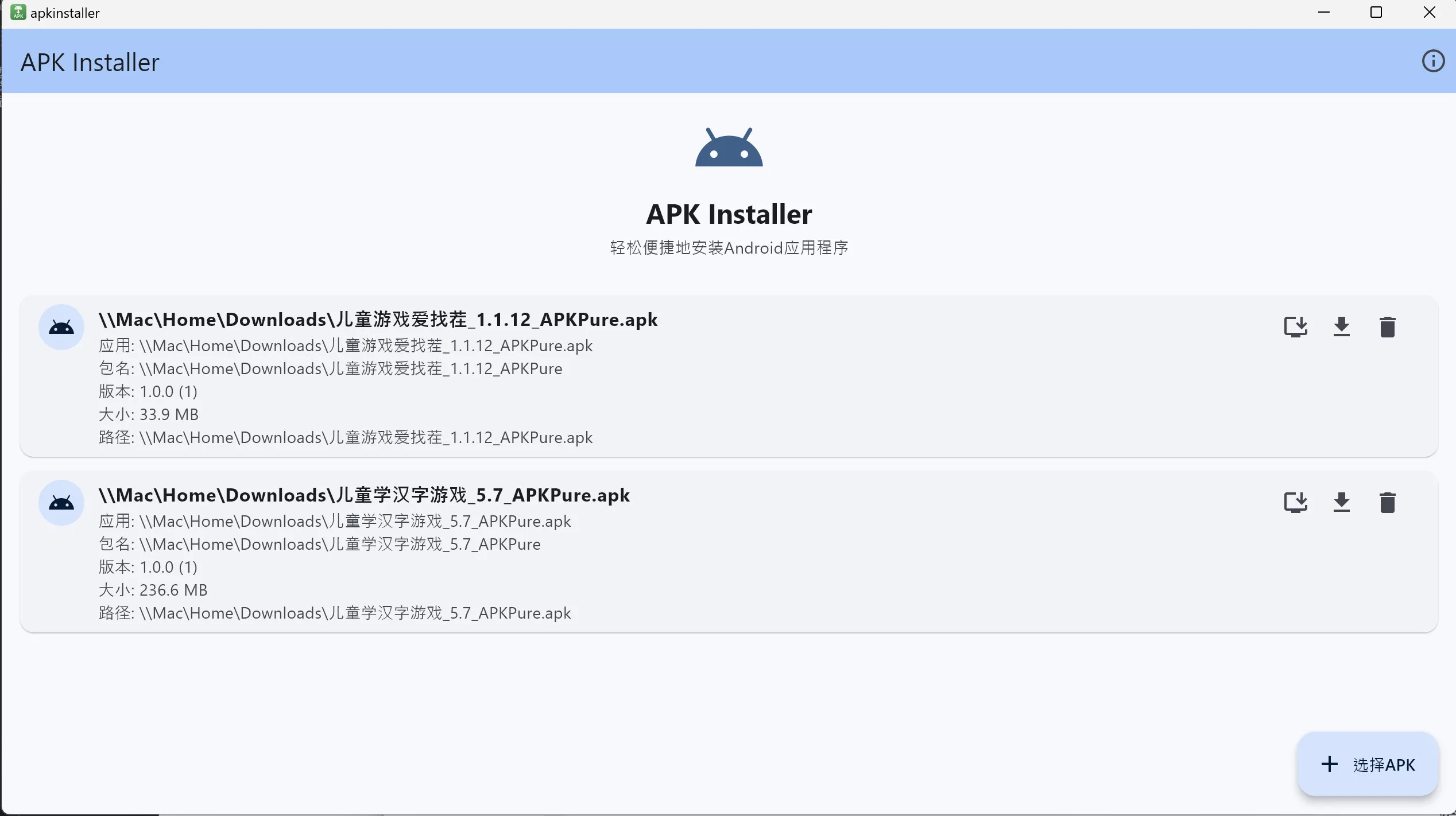This screenshot has width=1456, height=816.
Task: Select title \\Mac\Home\Downloads\儿童游戏爱找茬_1.1.12_APKPure.apk
Action: [378, 320]
